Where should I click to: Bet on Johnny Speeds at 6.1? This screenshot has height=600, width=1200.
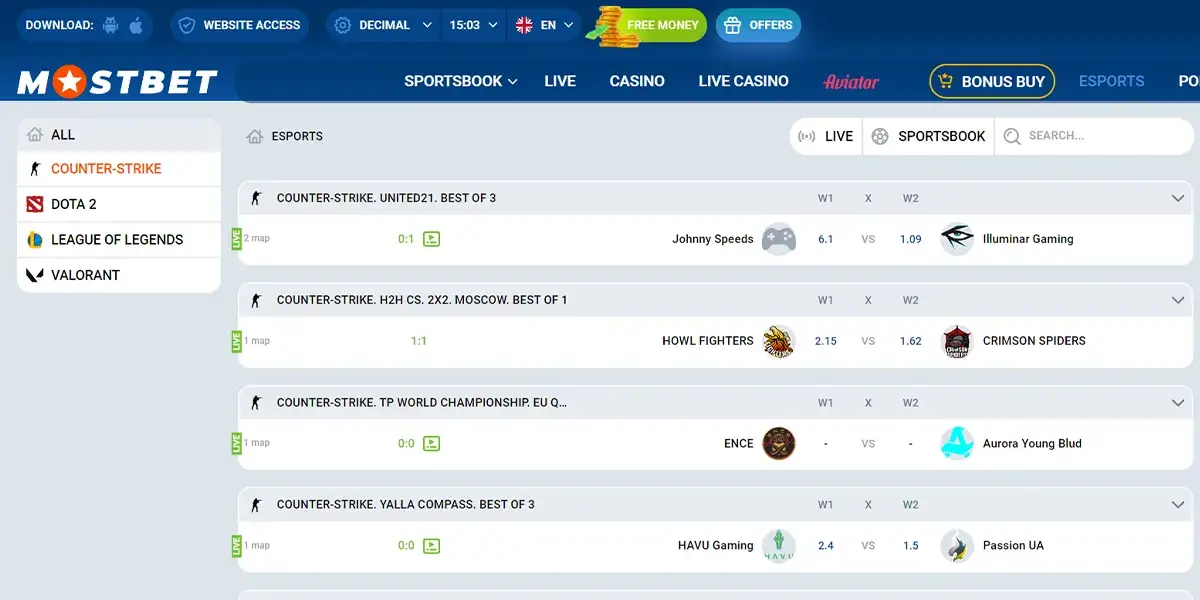coord(826,239)
